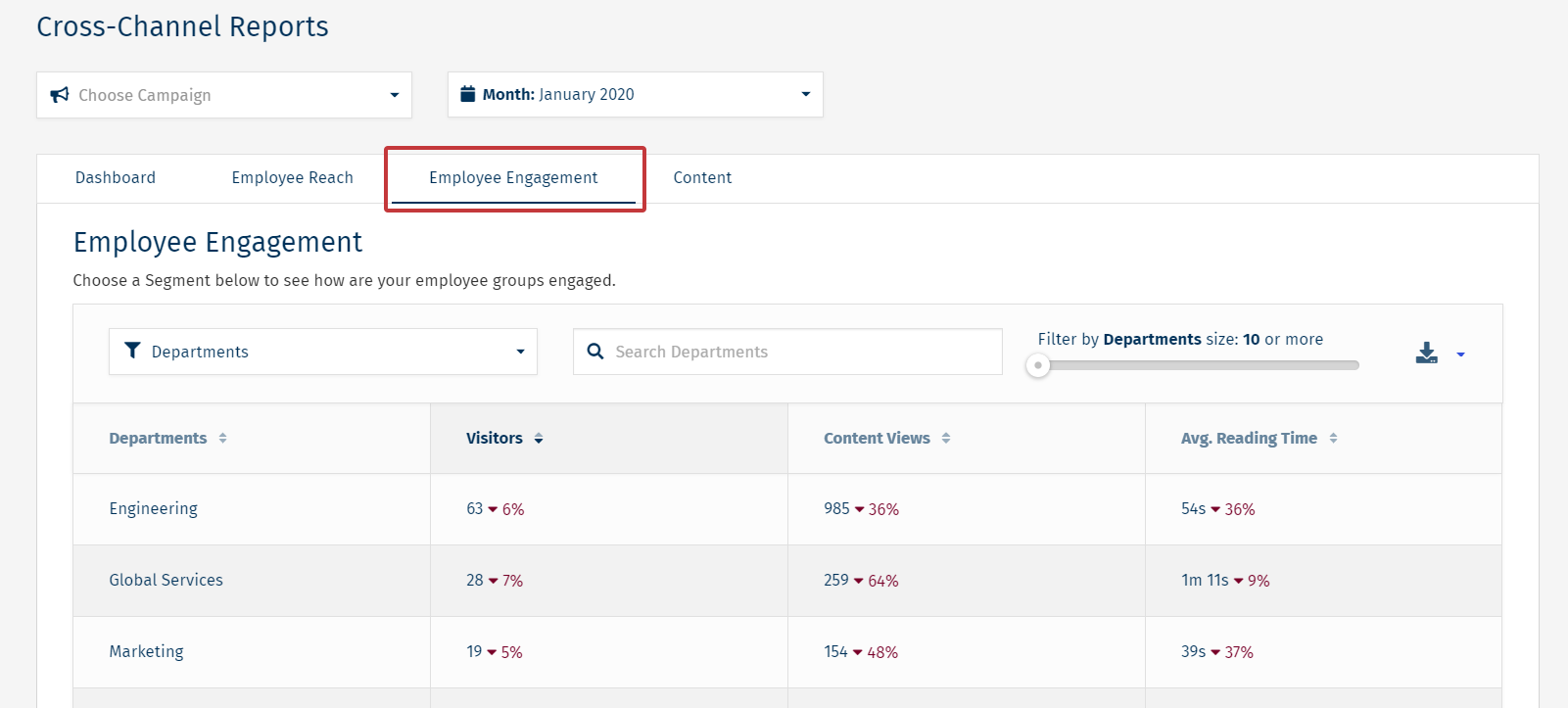Sort by the Visitors column header
The image size is (1568, 708).
[x=504, y=439]
